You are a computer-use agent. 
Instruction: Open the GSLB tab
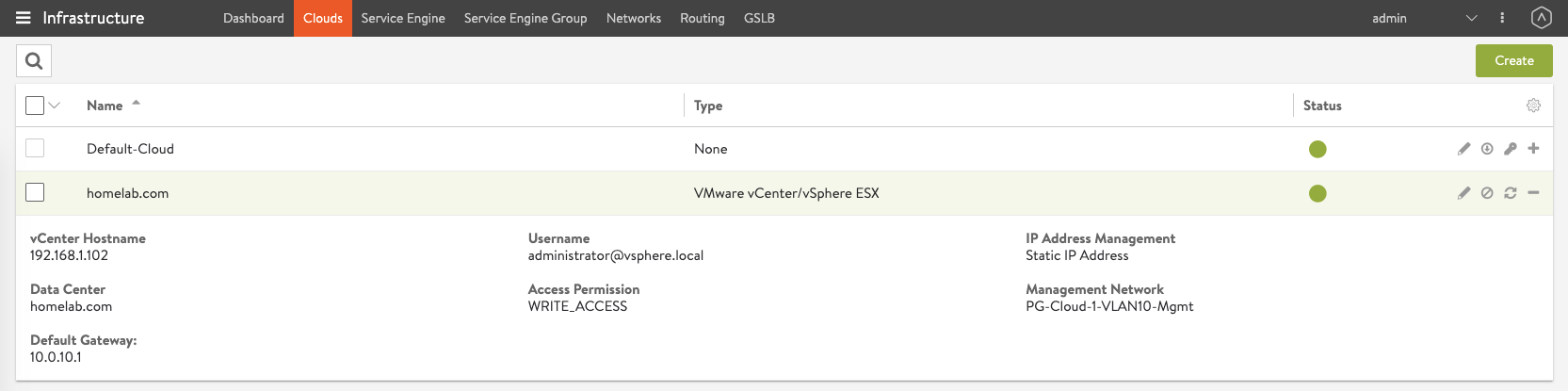[759, 18]
